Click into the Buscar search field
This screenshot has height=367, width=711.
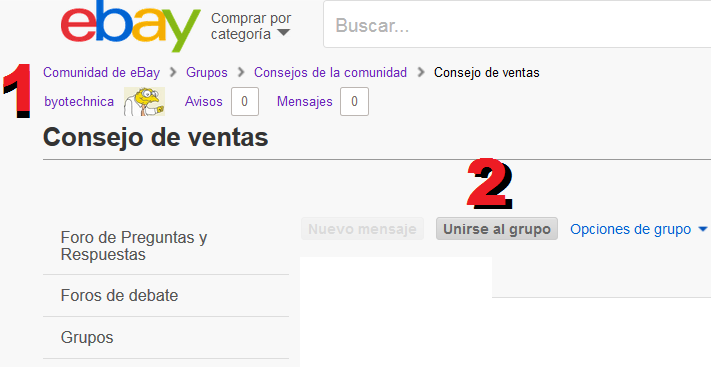(x=517, y=25)
